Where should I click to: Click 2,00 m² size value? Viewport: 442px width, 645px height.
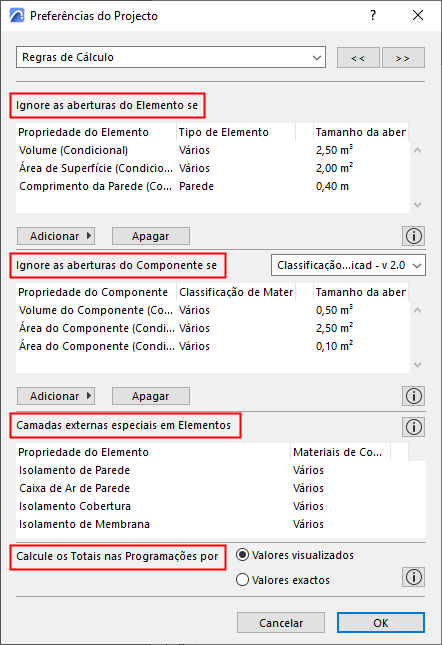point(334,168)
